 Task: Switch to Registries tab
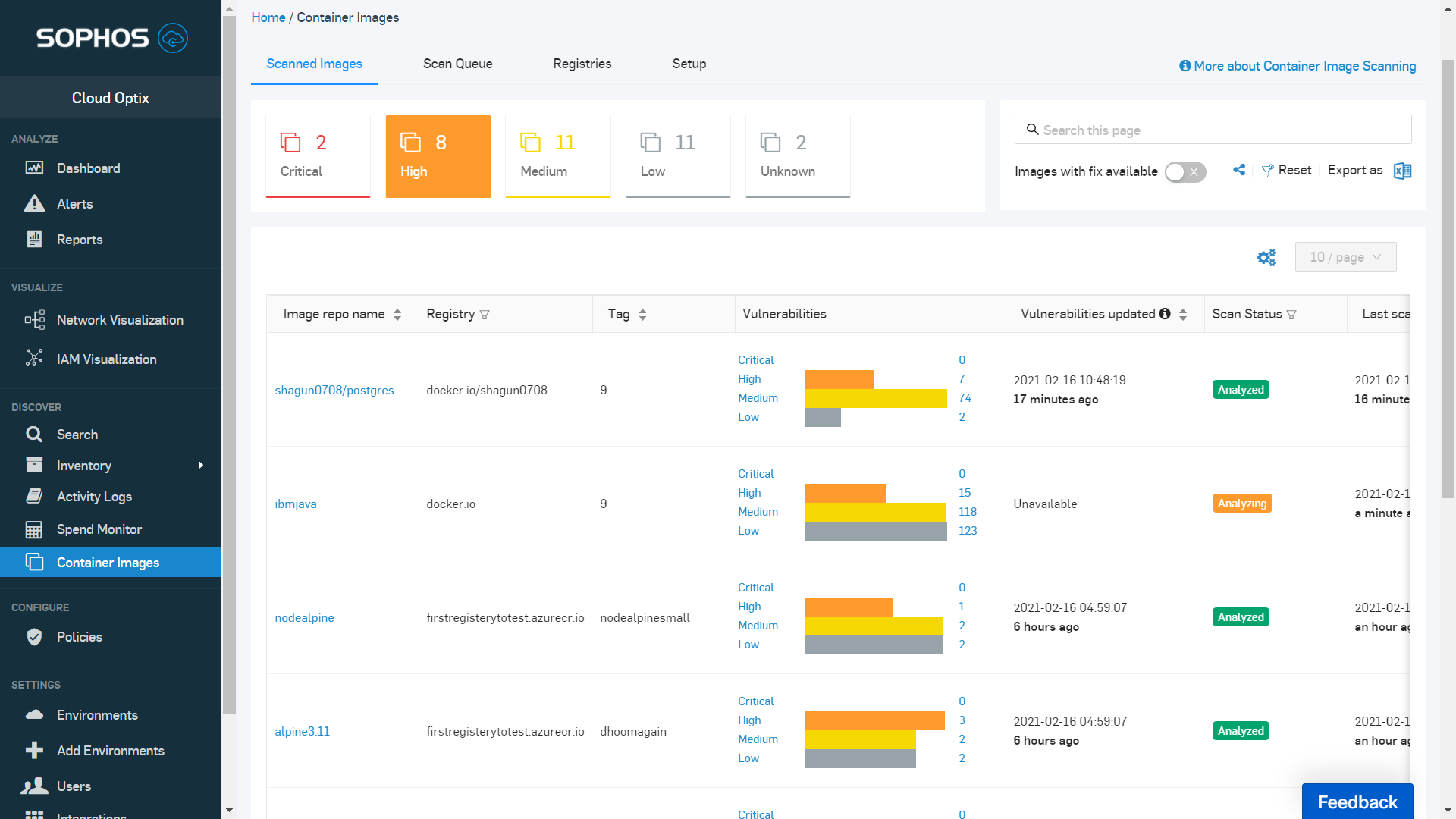click(582, 64)
